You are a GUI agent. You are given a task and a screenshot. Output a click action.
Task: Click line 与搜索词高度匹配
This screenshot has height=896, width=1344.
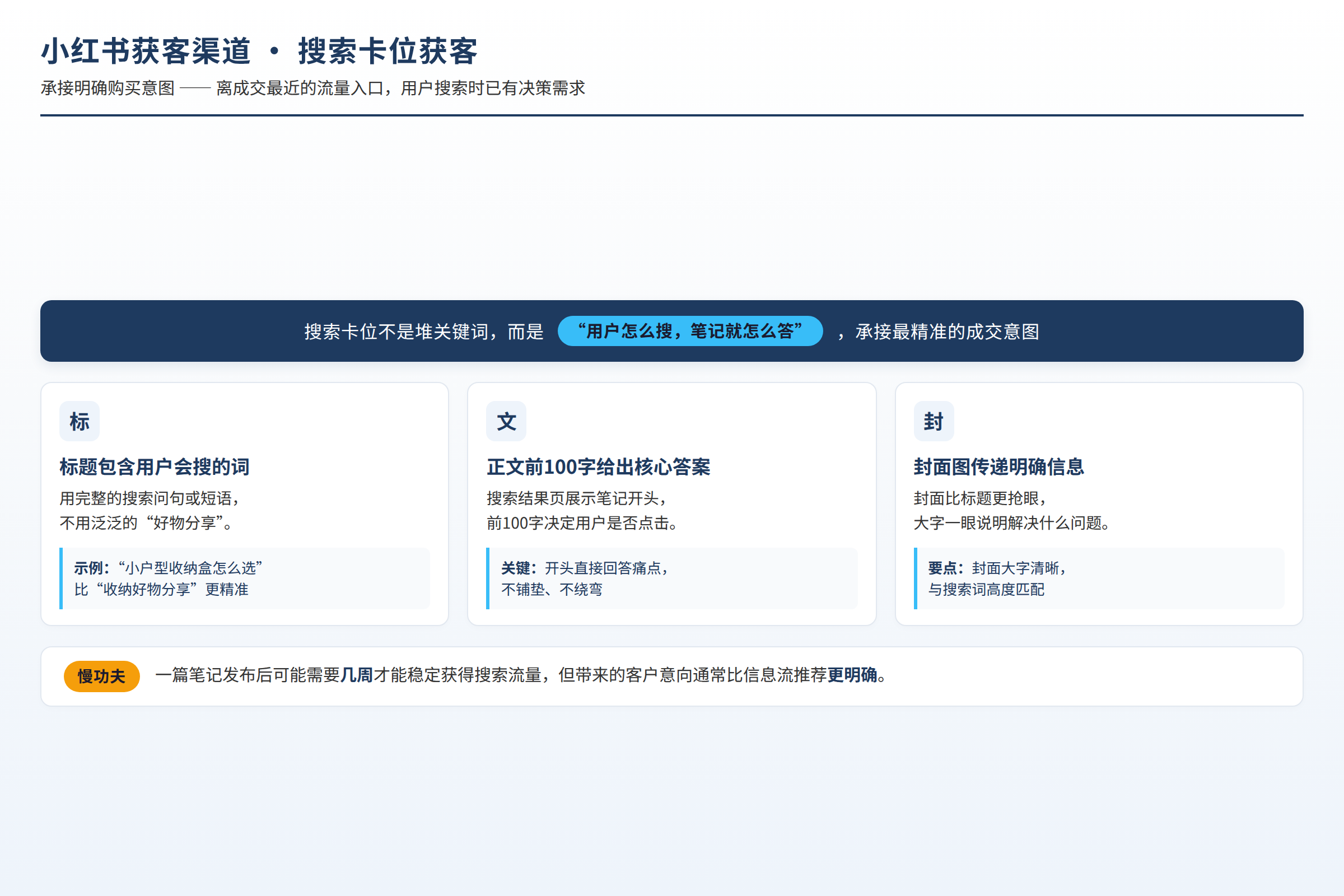click(x=986, y=589)
